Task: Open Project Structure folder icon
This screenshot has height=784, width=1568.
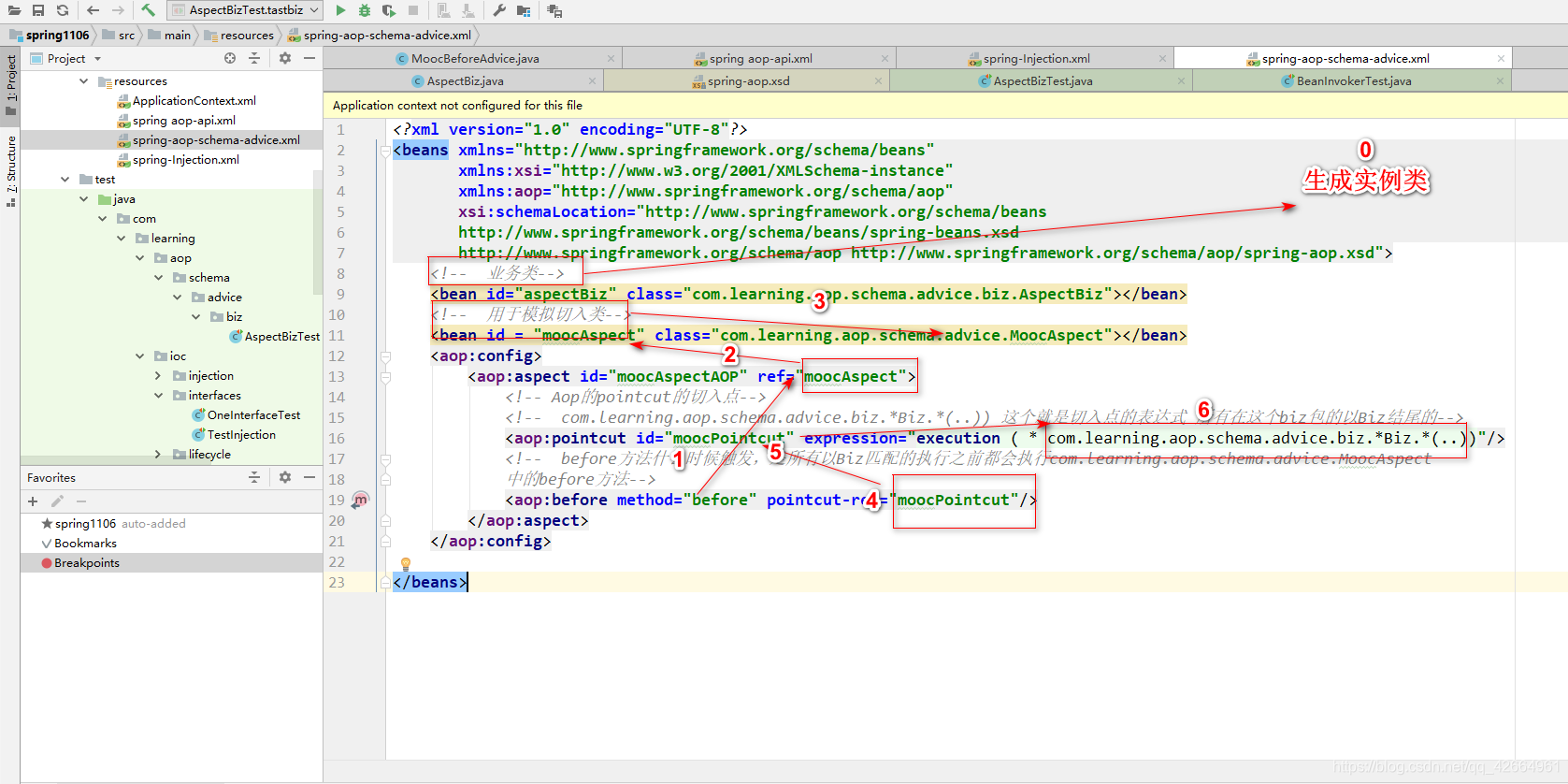Action: tap(524, 10)
